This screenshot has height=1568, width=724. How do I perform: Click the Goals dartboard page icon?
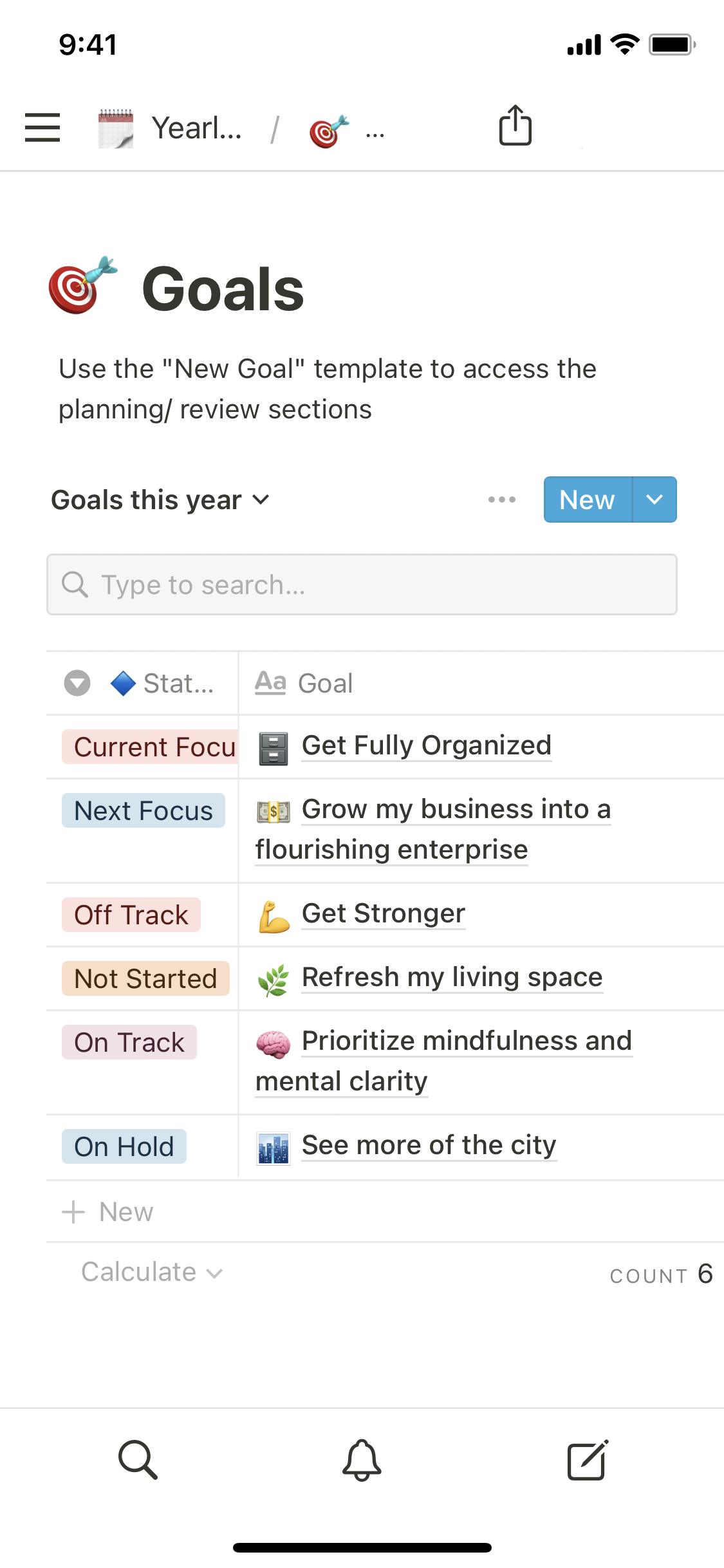[83, 285]
